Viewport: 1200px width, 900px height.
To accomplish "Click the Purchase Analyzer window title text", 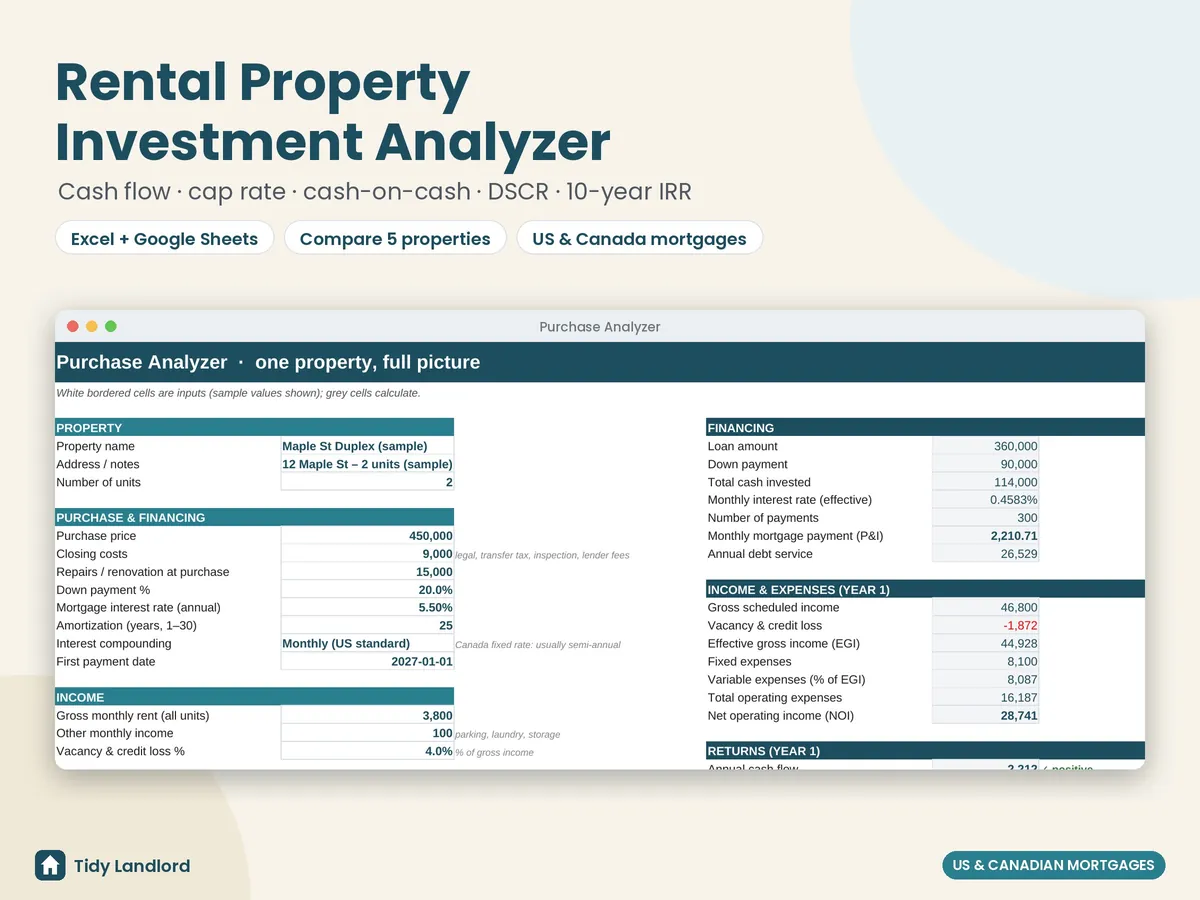I will pos(600,327).
